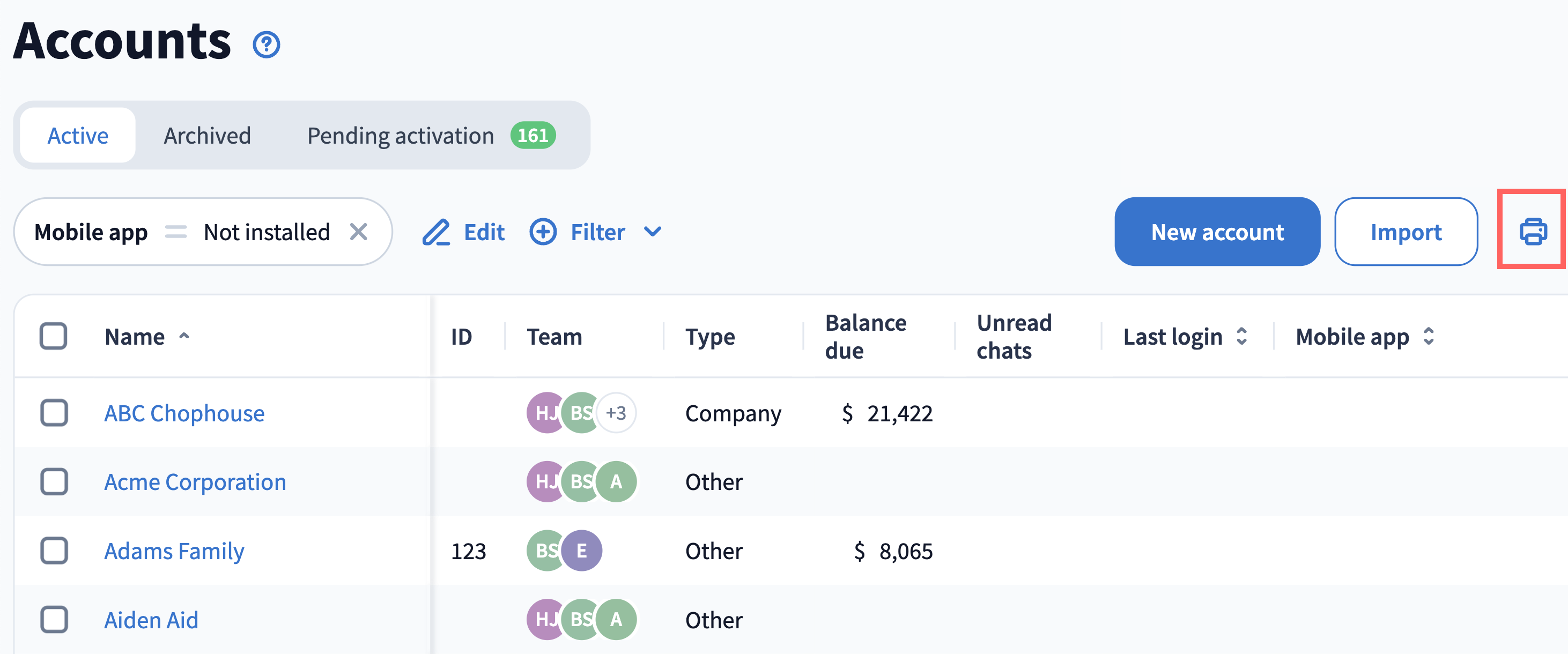Expand the Filter dropdown chevron

(653, 232)
